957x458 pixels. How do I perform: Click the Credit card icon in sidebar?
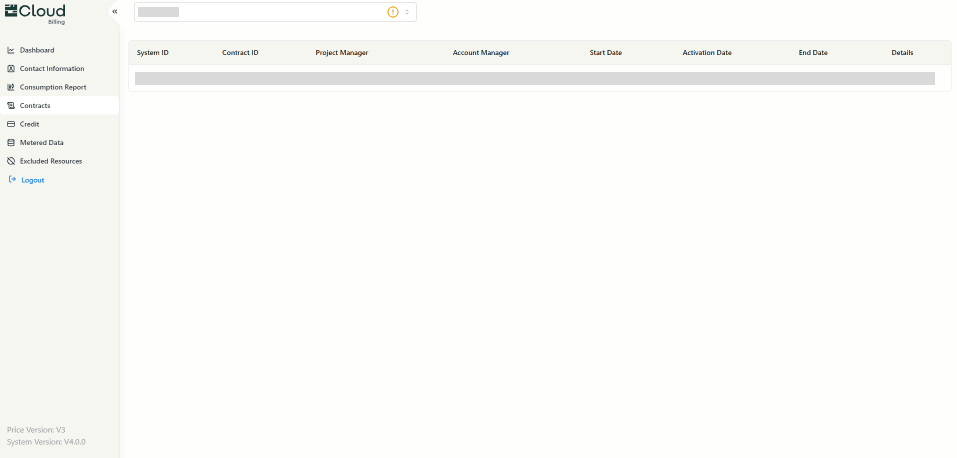tap(11, 124)
